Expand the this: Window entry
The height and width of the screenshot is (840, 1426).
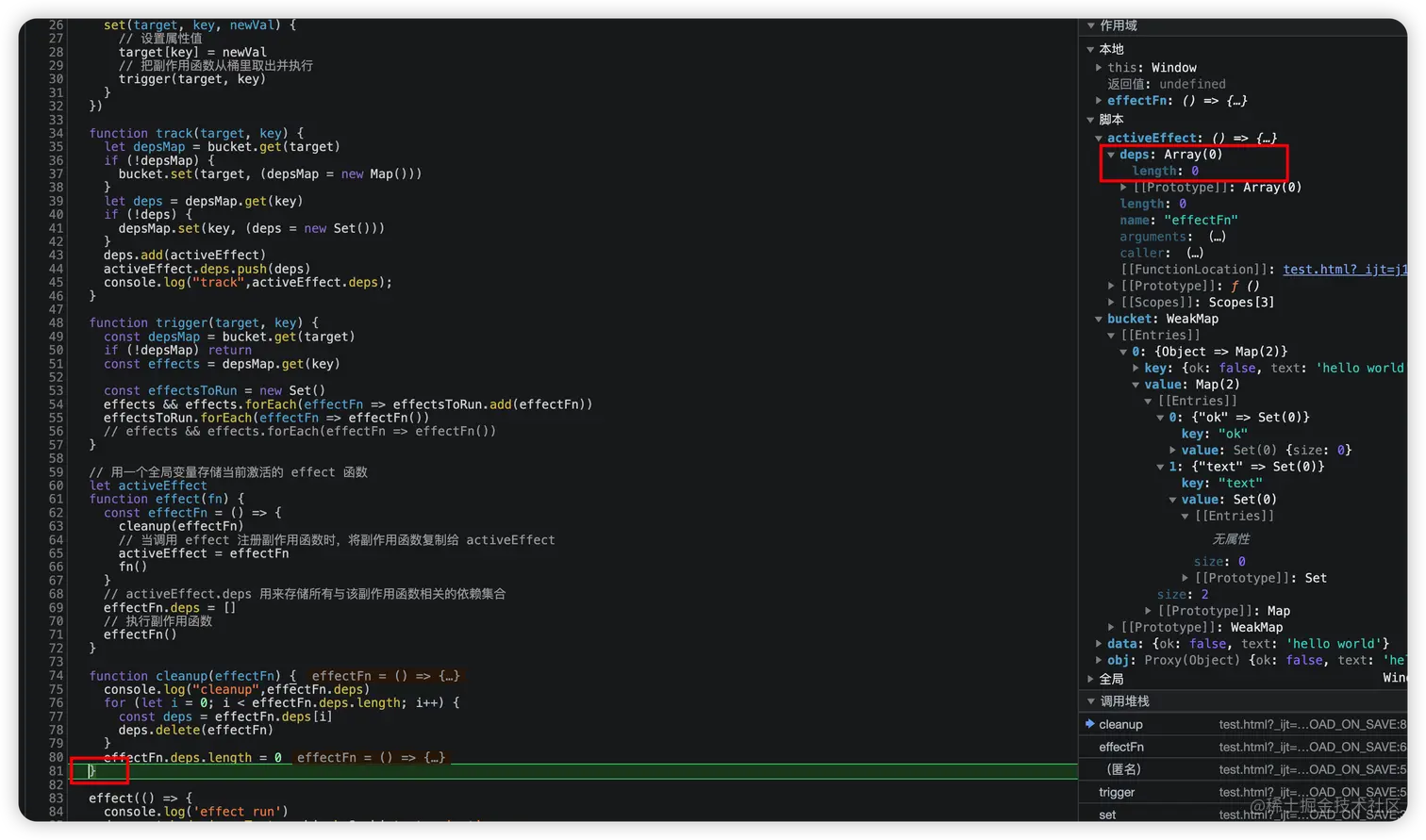(x=1099, y=68)
